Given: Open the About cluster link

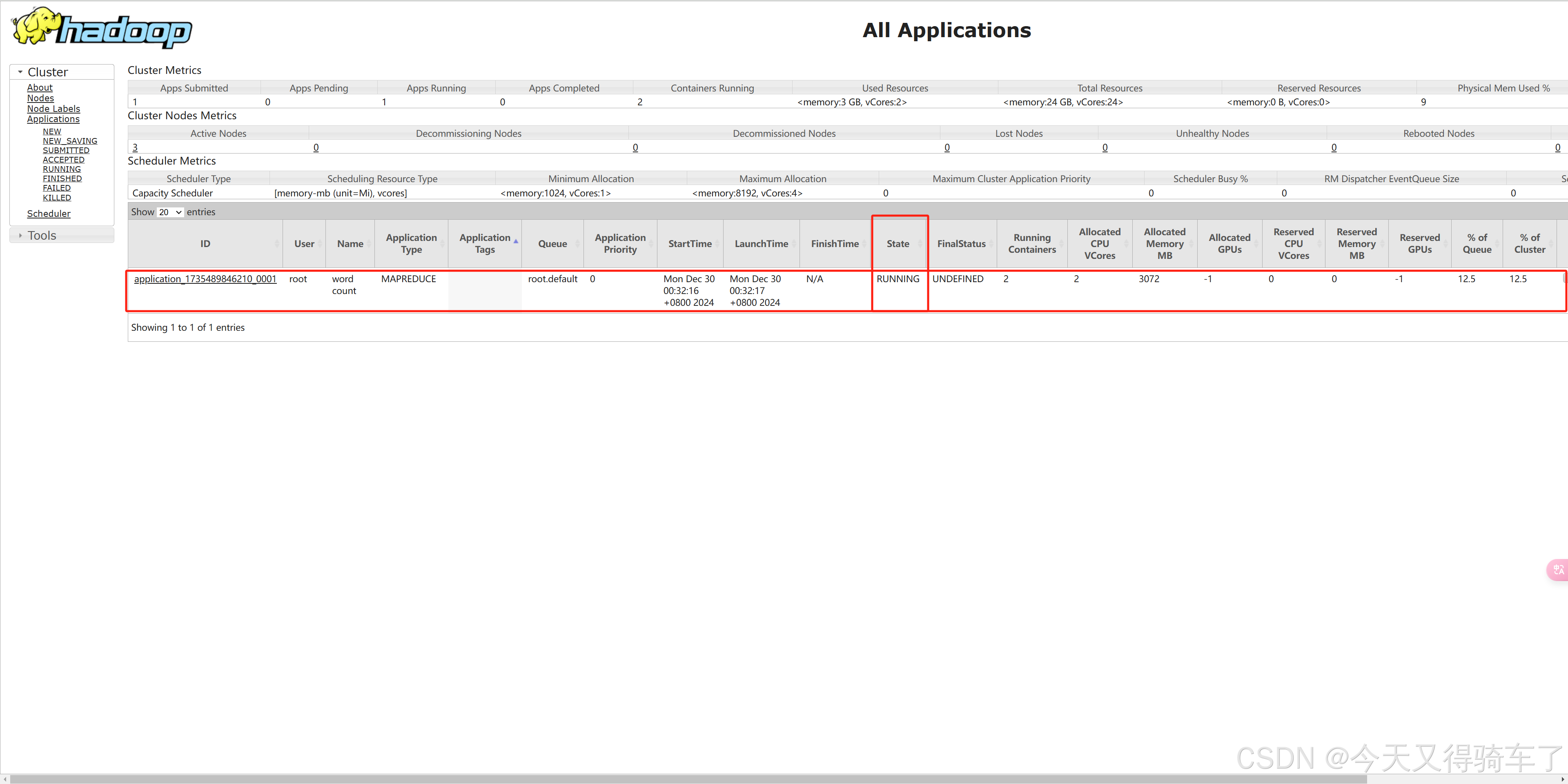Looking at the screenshot, I should tap(40, 88).
